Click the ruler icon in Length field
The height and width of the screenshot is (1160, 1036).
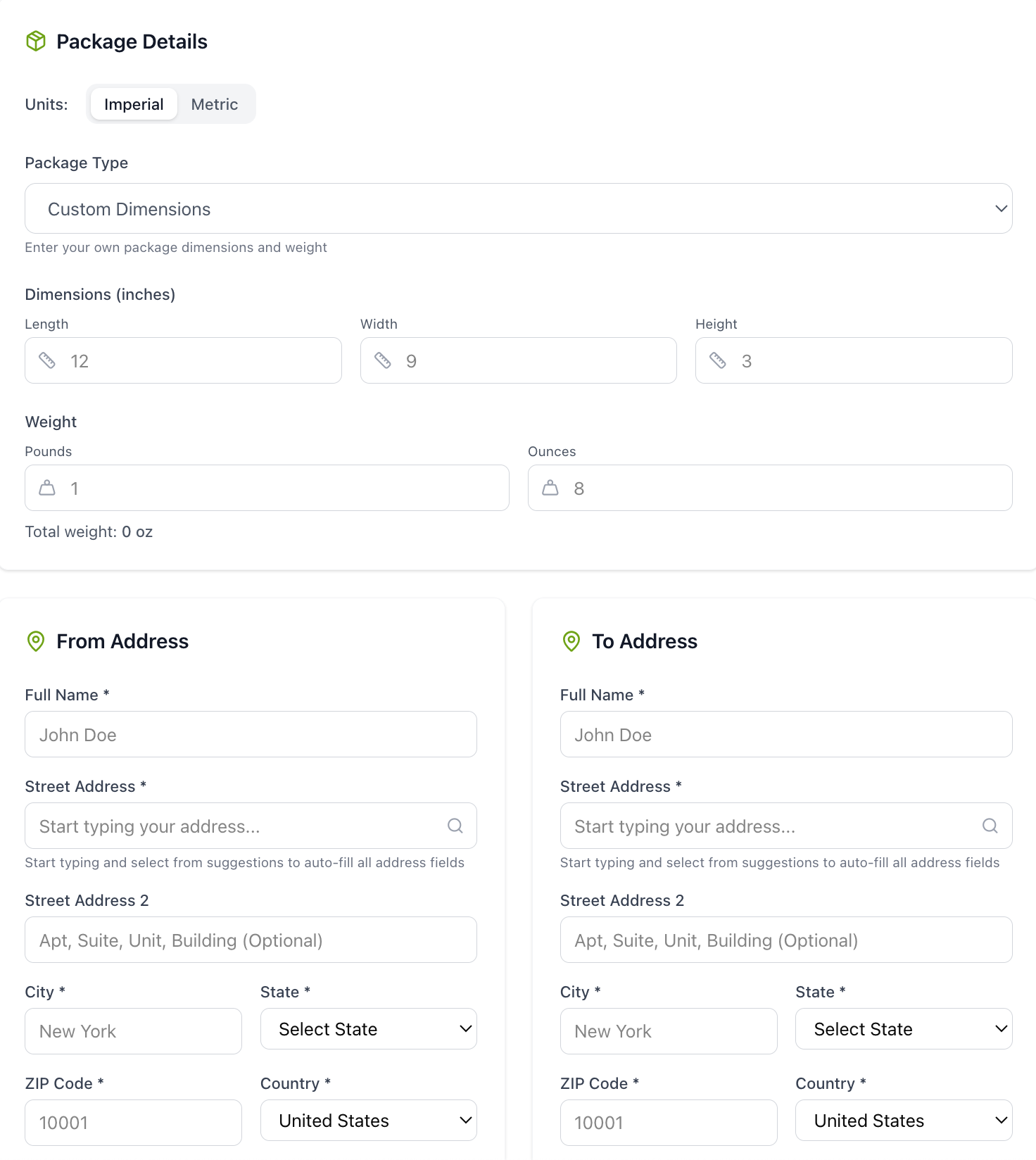47,360
